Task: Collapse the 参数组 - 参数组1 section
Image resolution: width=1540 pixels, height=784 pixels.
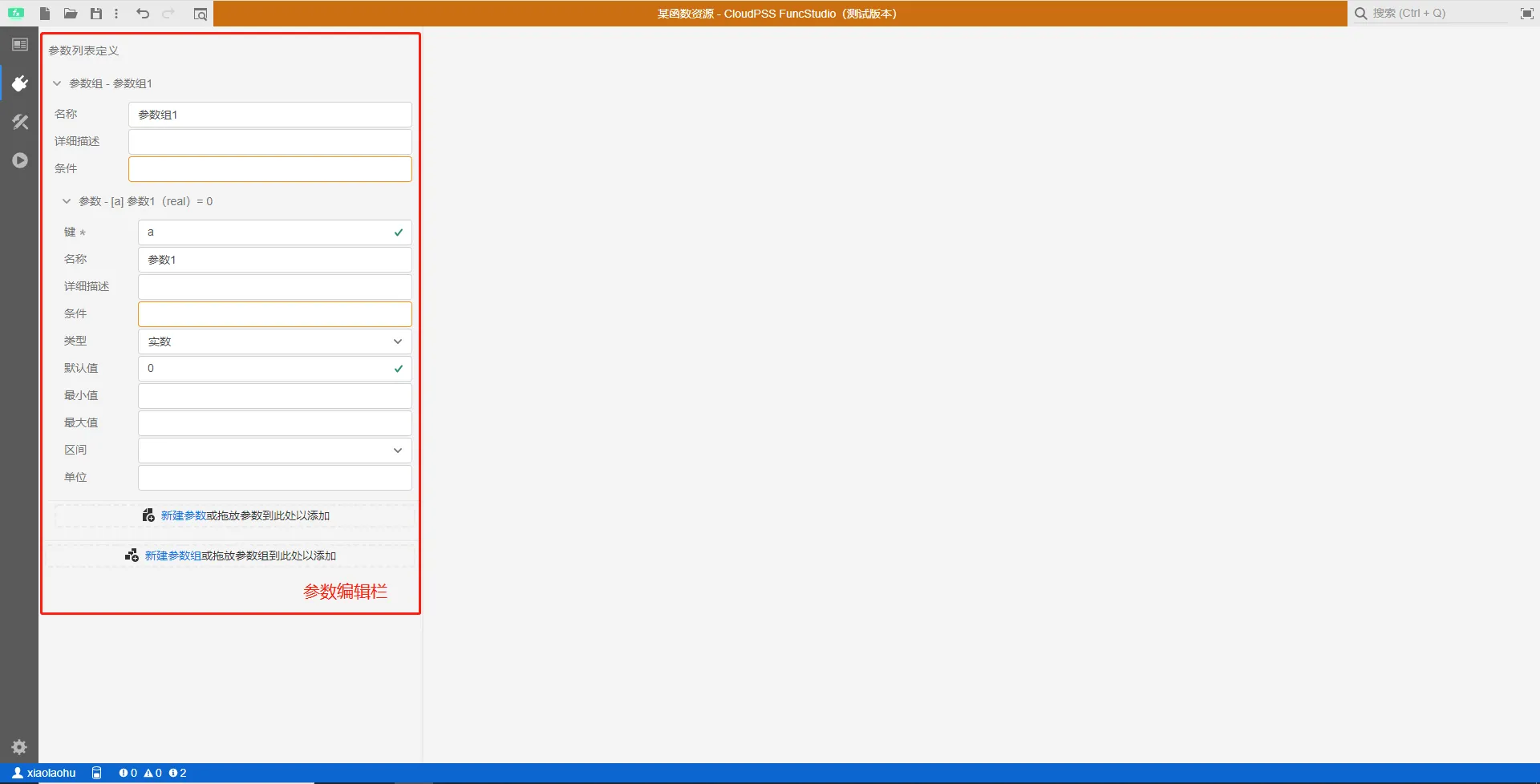Action: (x=57, y=83)
